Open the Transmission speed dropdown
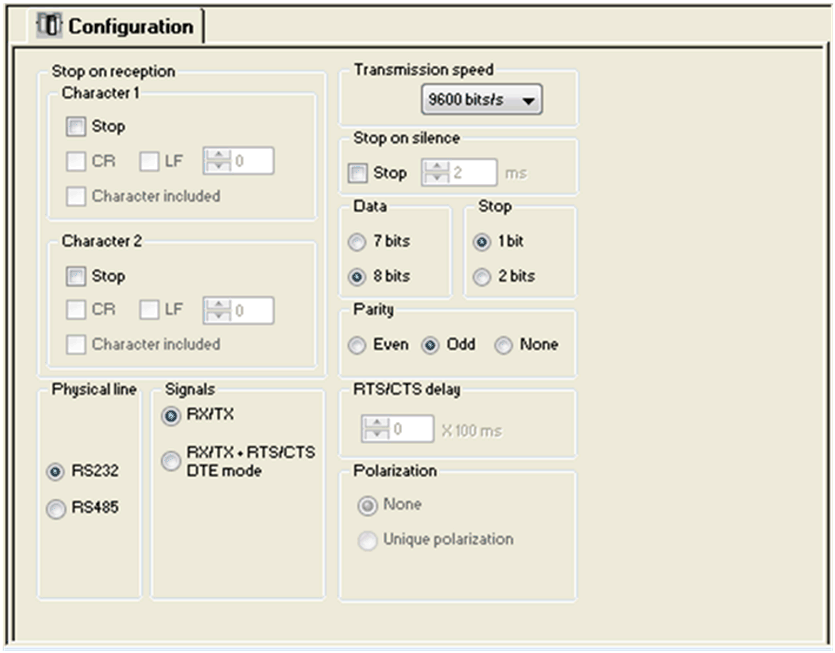835x653 pixels. tap(481, 99)
